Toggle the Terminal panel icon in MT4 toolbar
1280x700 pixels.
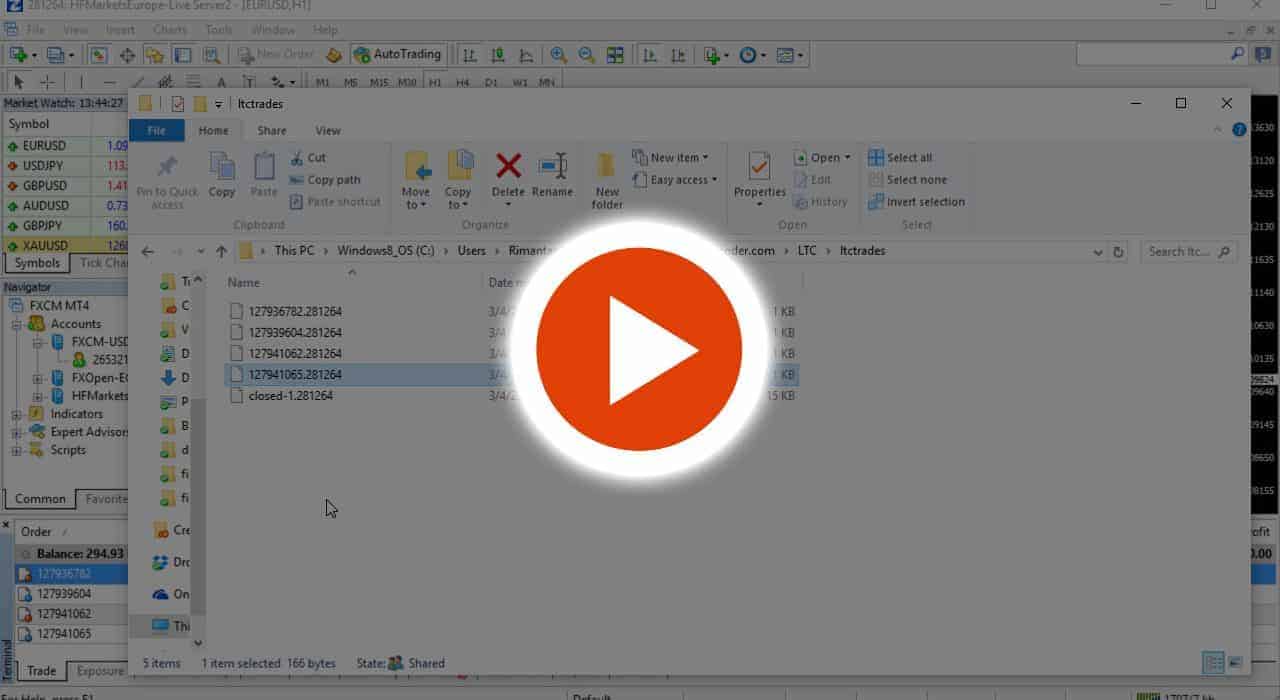(x=183, y=55)
